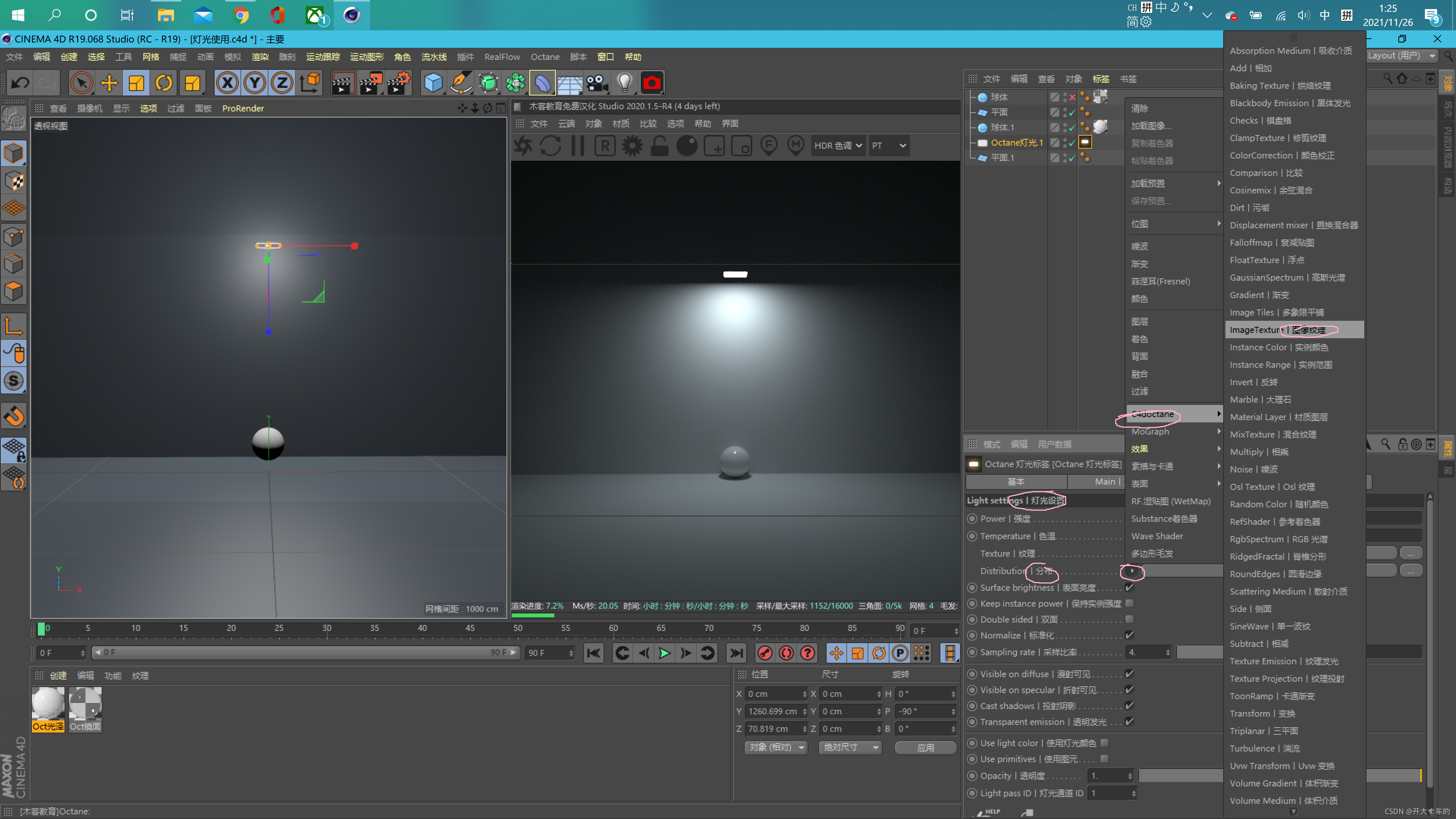Viewport: 1456px width, 819px height.
Task: Click the Floor environment icon
Action: tap(570, 83)
